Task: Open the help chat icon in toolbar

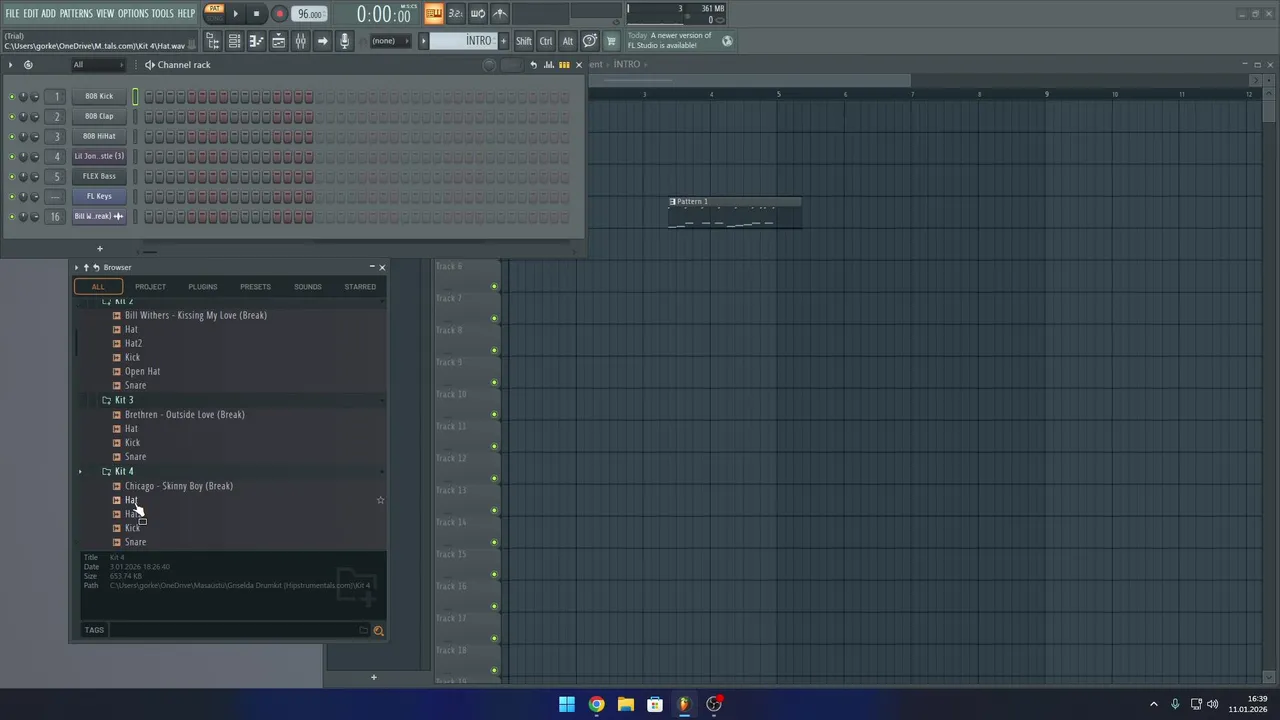Action: tap(590, 41)
